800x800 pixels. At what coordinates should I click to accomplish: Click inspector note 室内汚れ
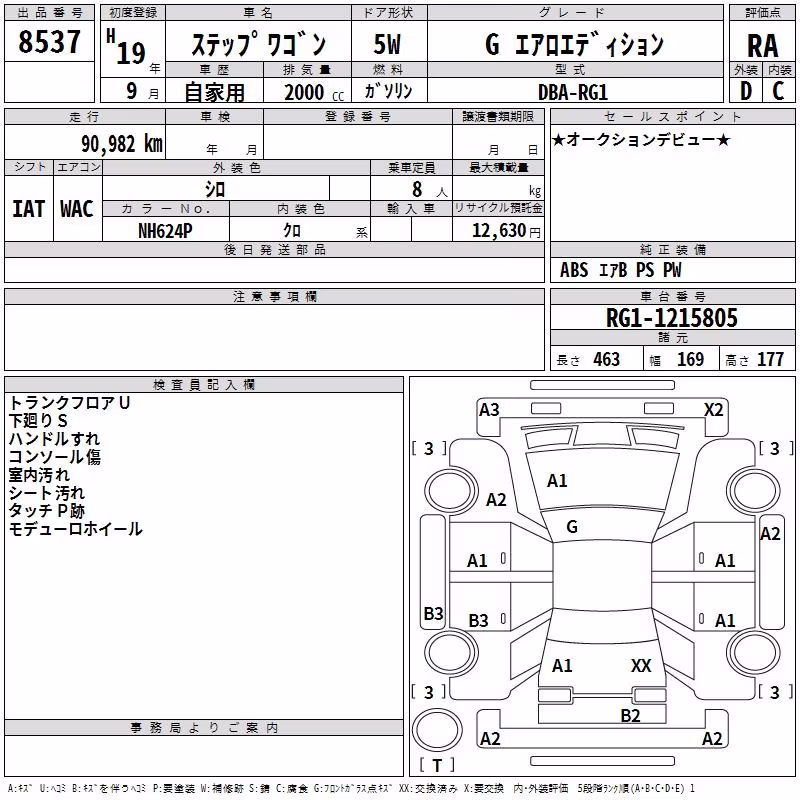click(x=39, y=475)
